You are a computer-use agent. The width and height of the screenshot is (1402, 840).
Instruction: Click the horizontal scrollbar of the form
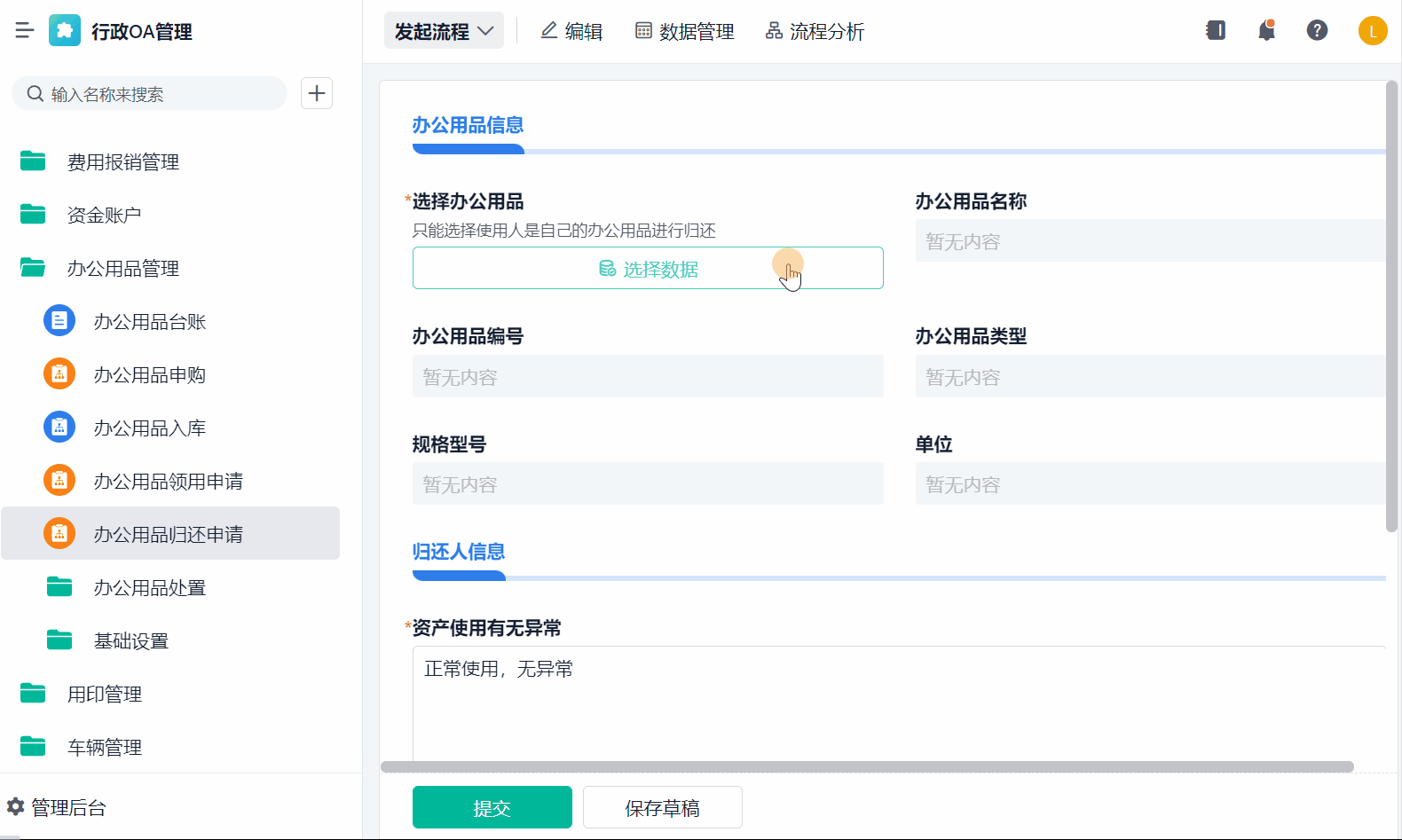(x=867, y=766)
